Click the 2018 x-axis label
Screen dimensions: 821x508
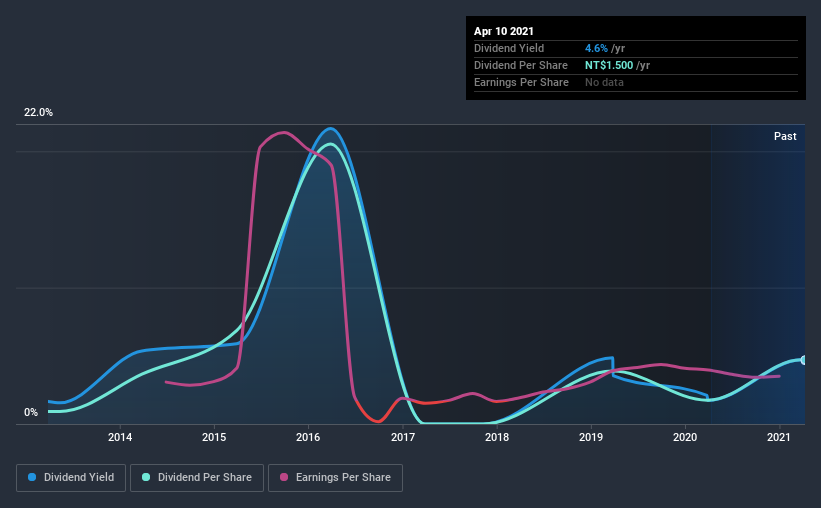click(x=497, y=437)
